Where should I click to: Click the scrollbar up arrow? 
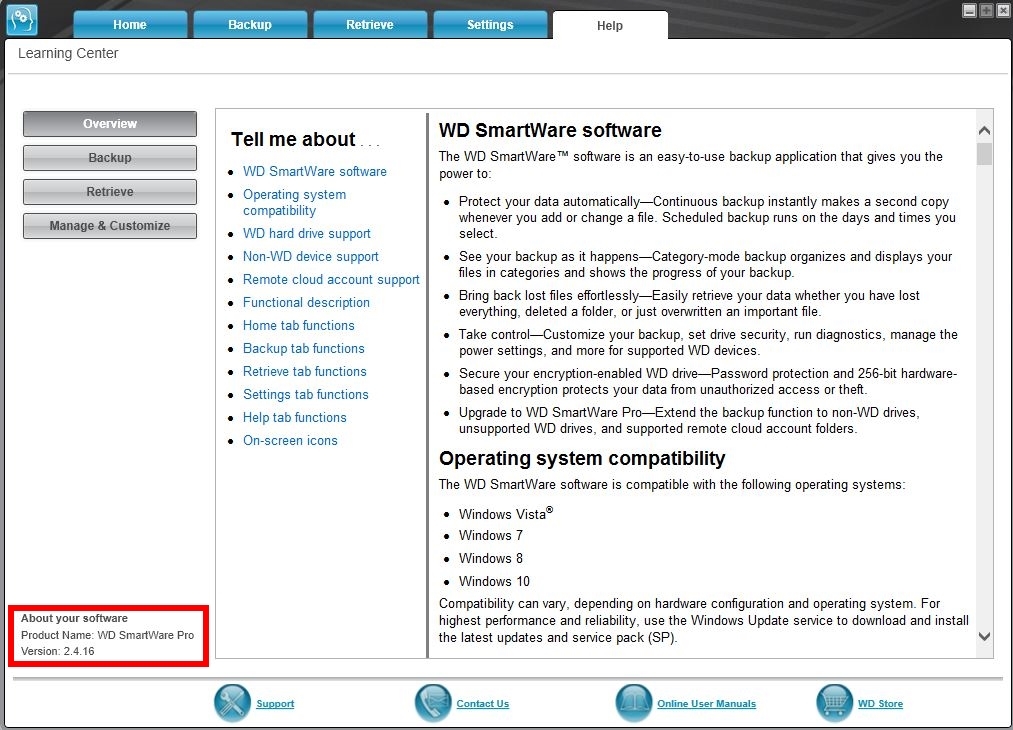(x=984, y=130)
